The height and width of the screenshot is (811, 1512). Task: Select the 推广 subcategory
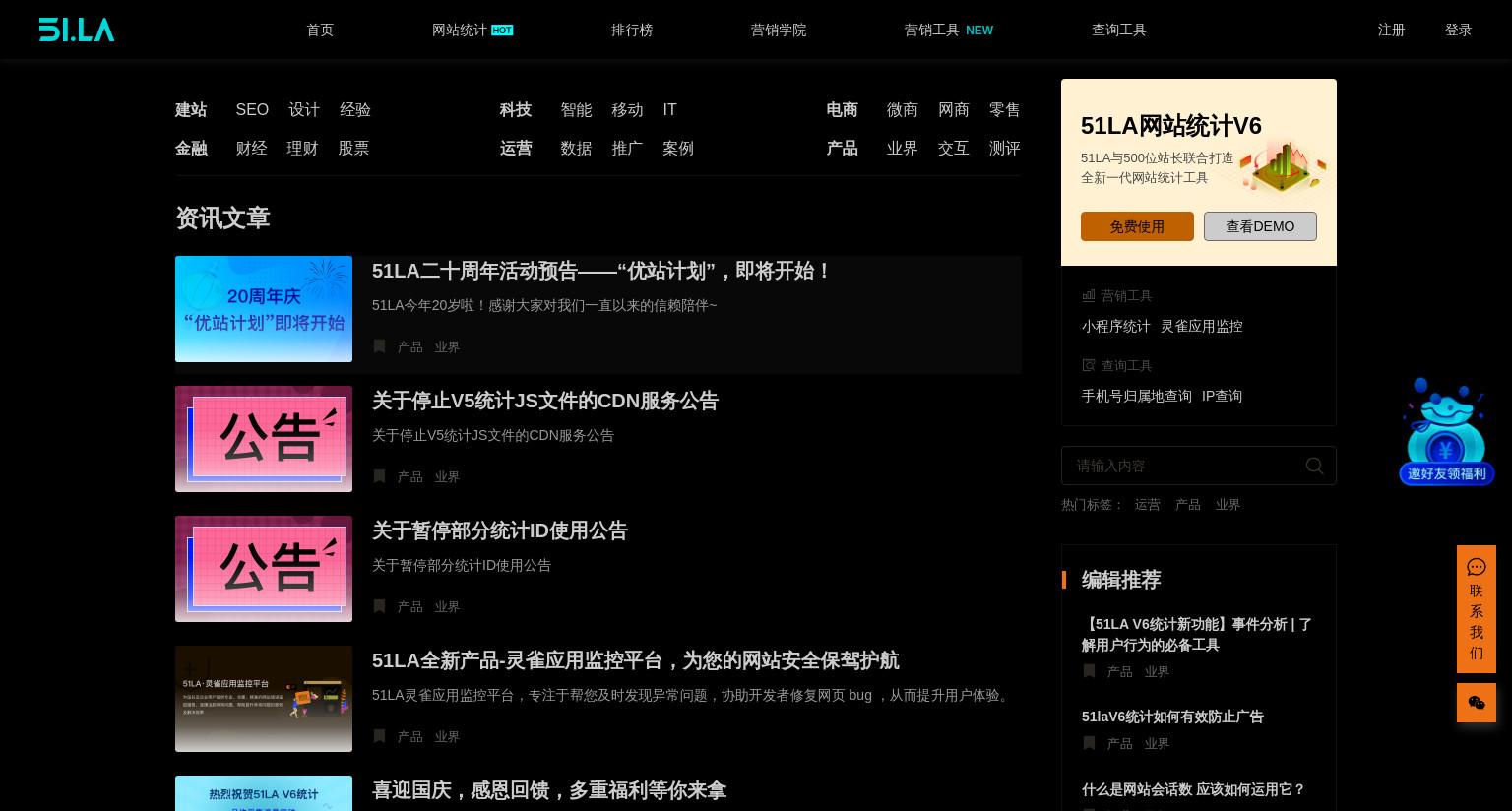click(627, 148)
